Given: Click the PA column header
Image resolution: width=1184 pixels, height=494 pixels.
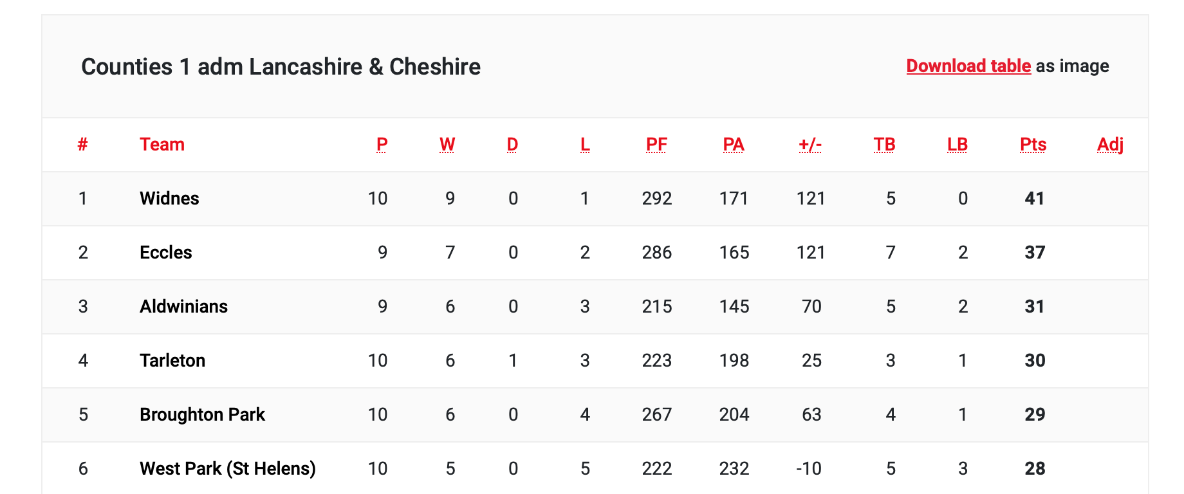Looking at the screenshot, I should coord(733,144).
